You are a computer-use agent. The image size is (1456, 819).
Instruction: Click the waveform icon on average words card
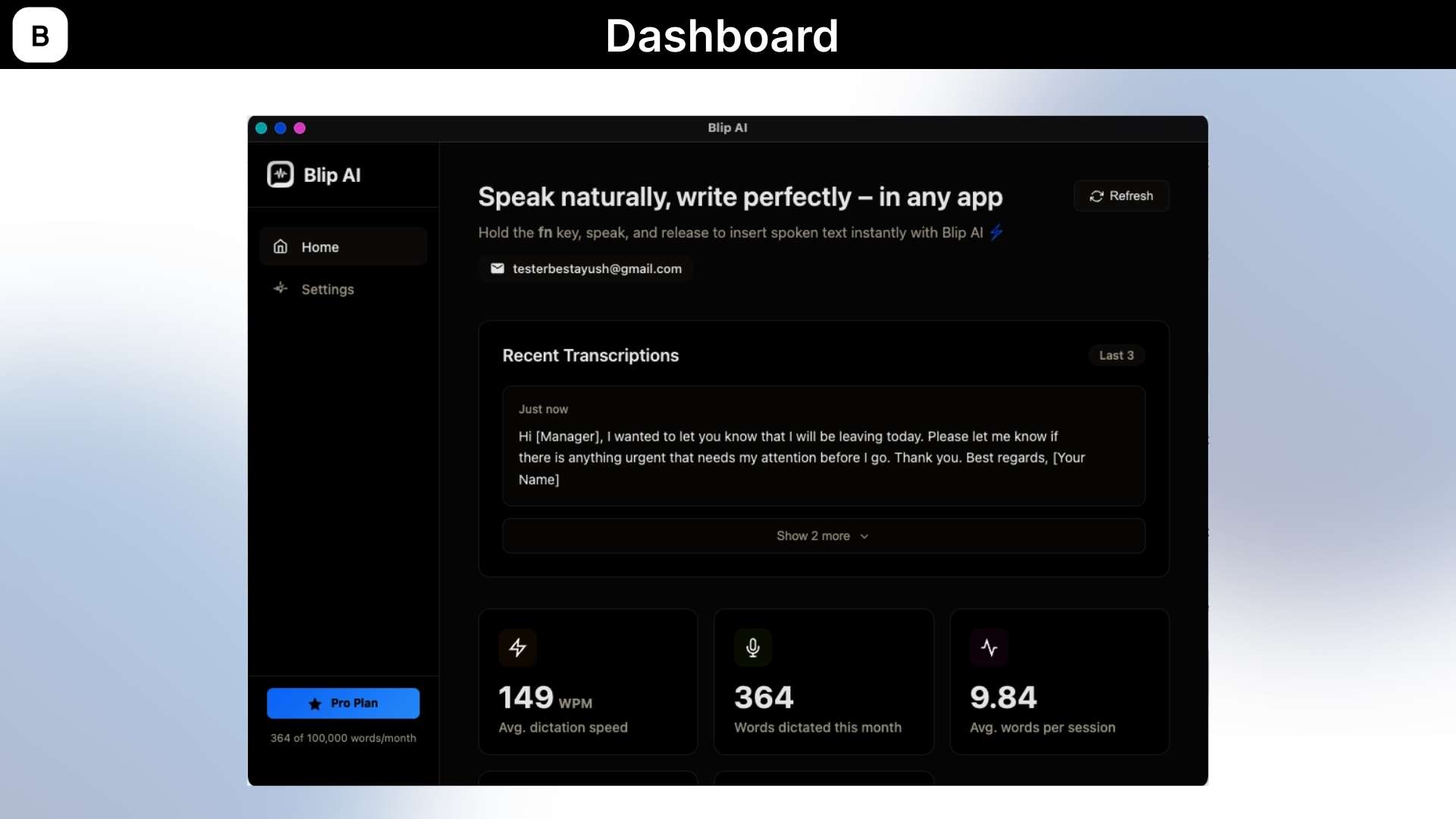point(990,647)
